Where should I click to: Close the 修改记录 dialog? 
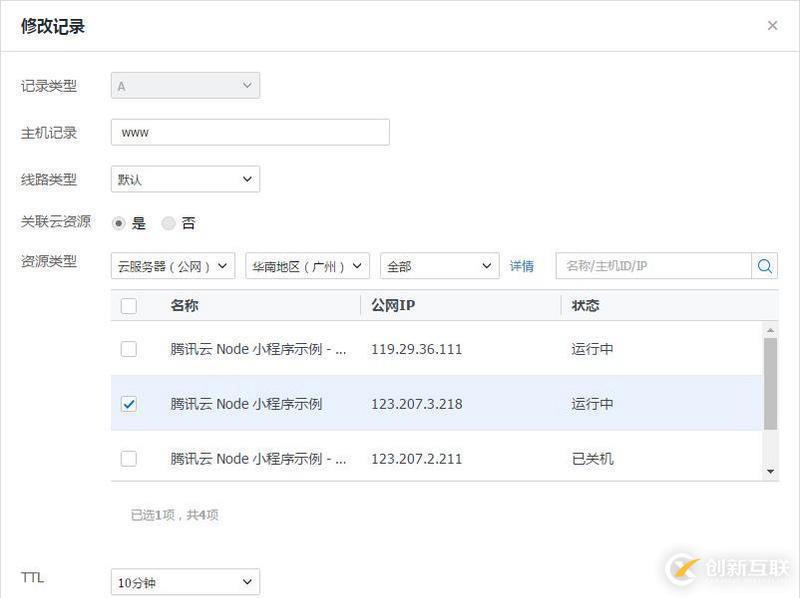click(772, 26)
